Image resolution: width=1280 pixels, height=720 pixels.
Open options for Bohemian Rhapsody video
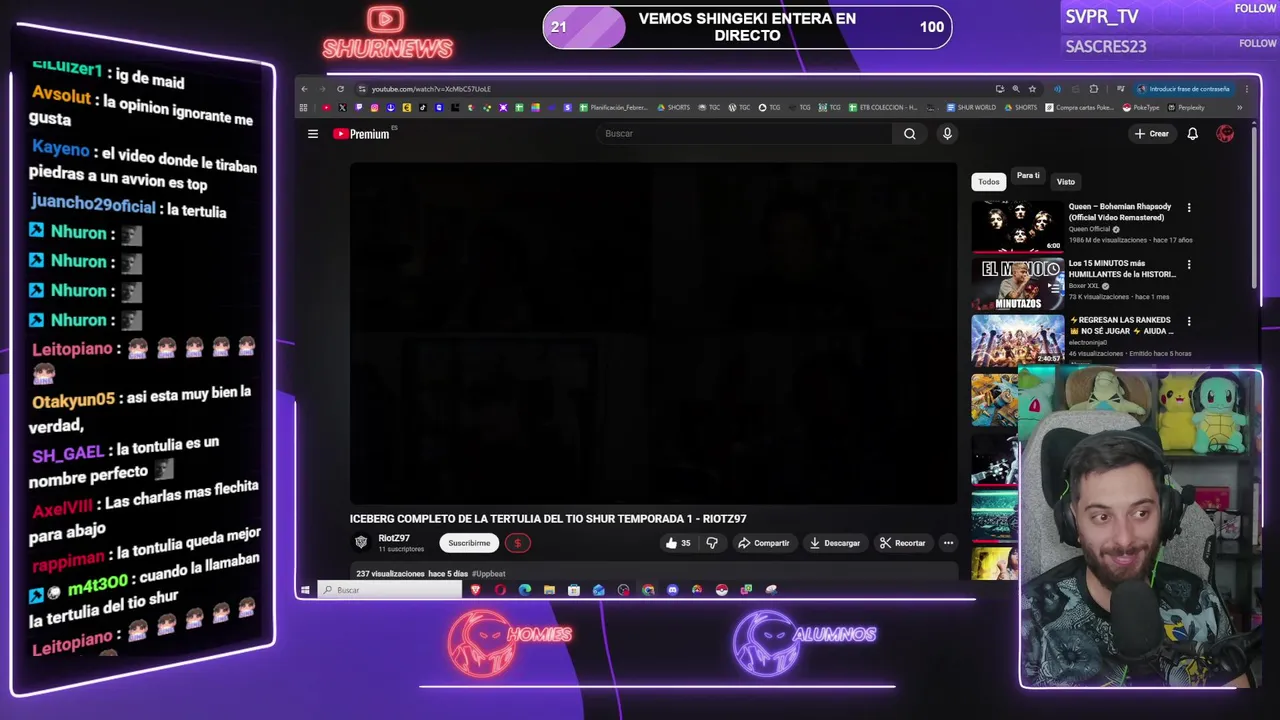1189,208
